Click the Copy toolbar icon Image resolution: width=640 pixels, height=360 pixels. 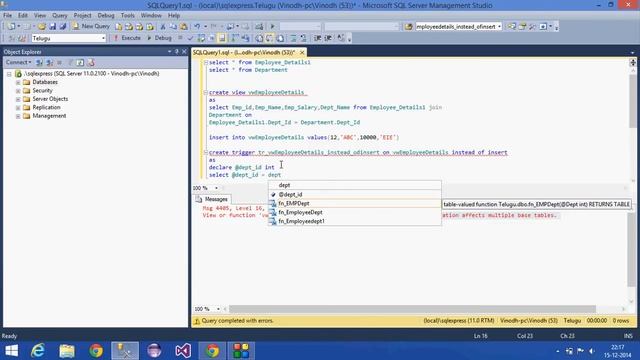pyautogui.click(x=173, y=27)
